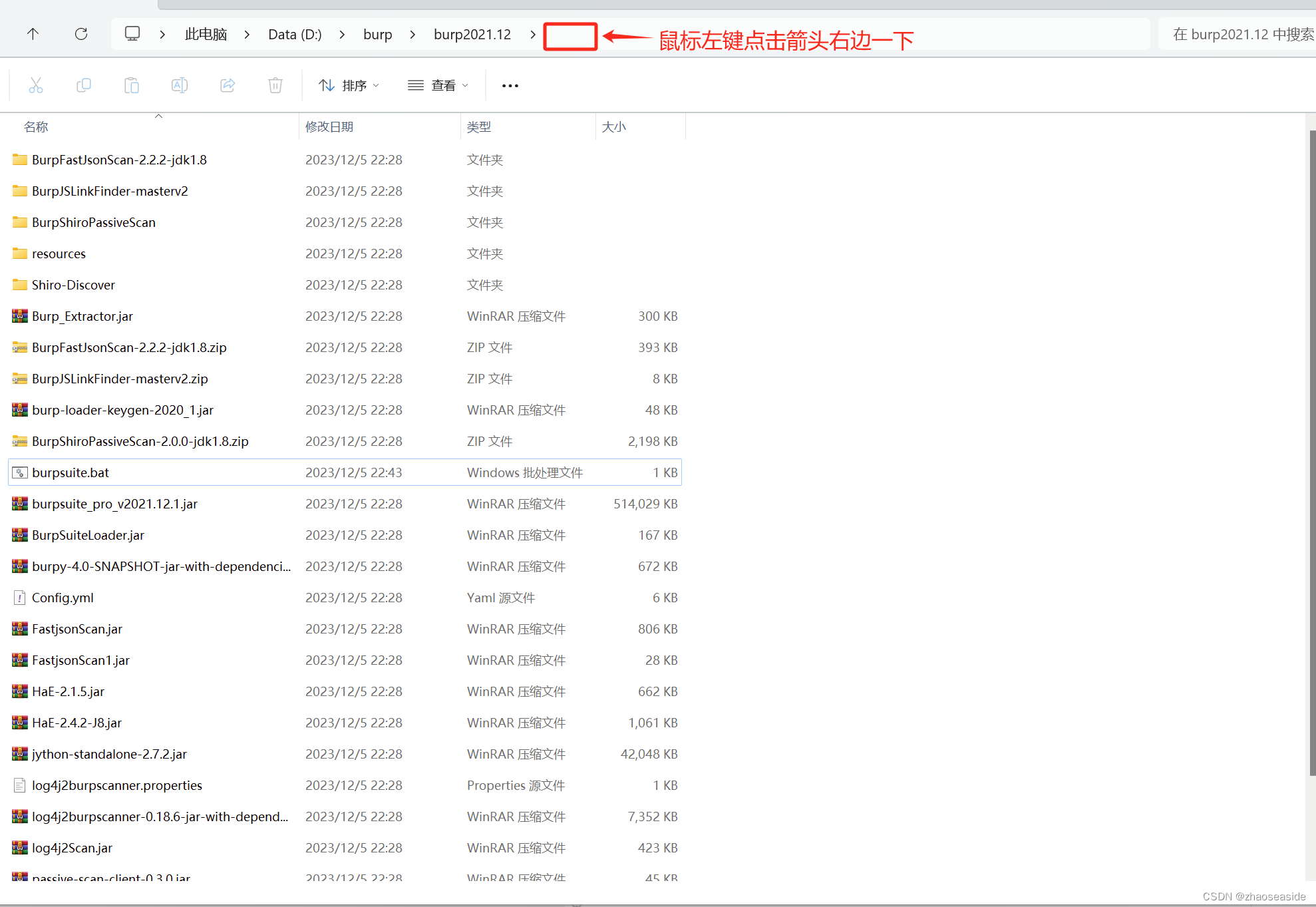The width and height of the screenshot is (1316, 907).
Task: Select jython-standalone-2.7.2.jar file name
Action: tap(109, 754)
